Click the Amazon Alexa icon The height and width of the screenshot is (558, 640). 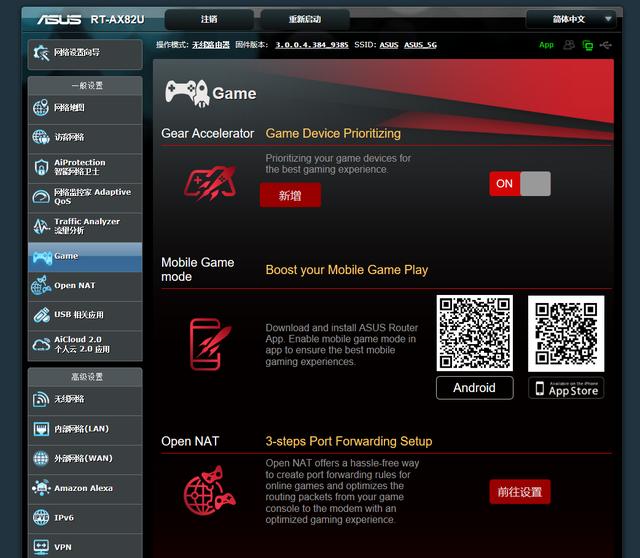[41, 488]
